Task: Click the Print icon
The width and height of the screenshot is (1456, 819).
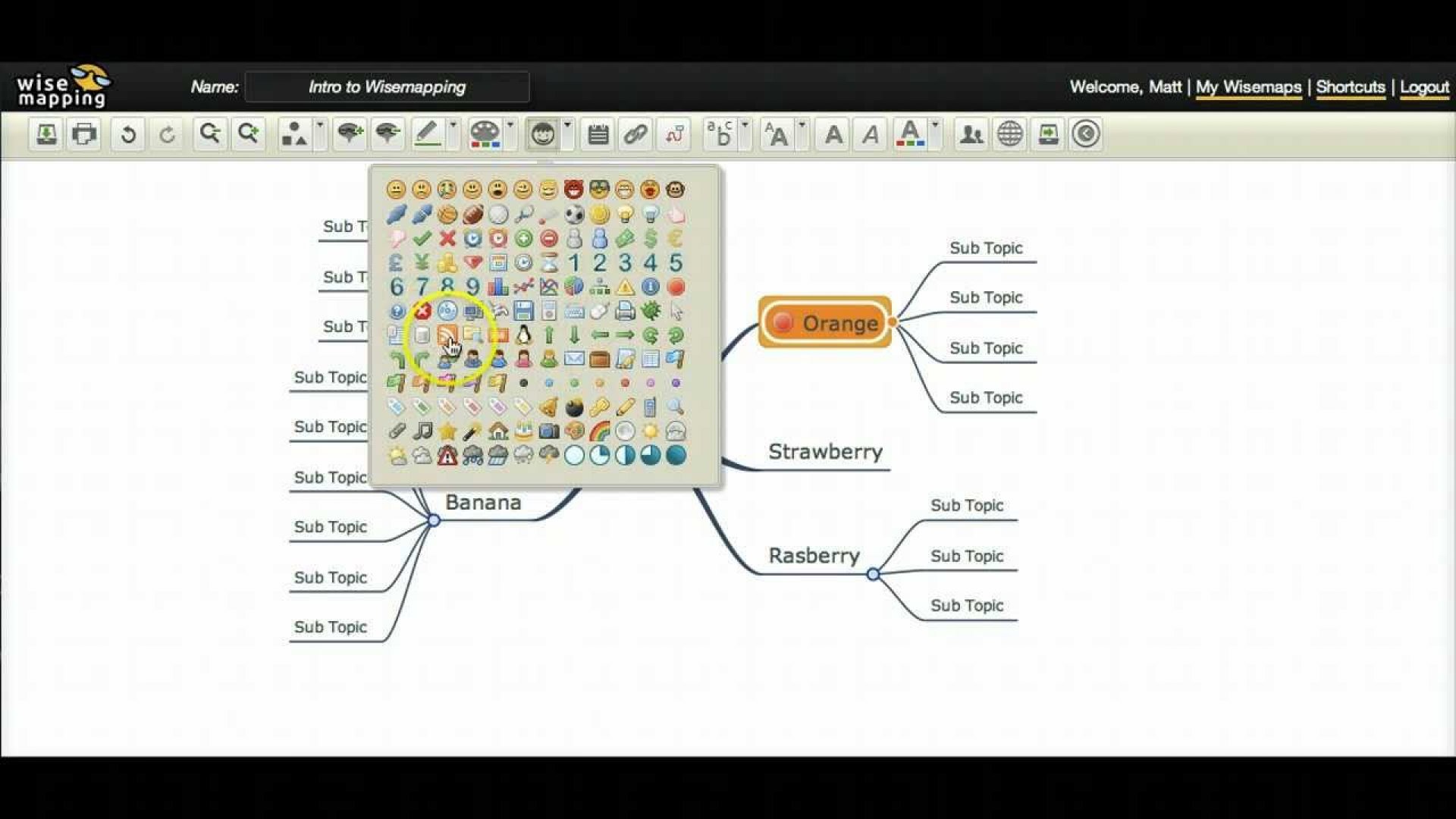Action: [x=84, y=134]
